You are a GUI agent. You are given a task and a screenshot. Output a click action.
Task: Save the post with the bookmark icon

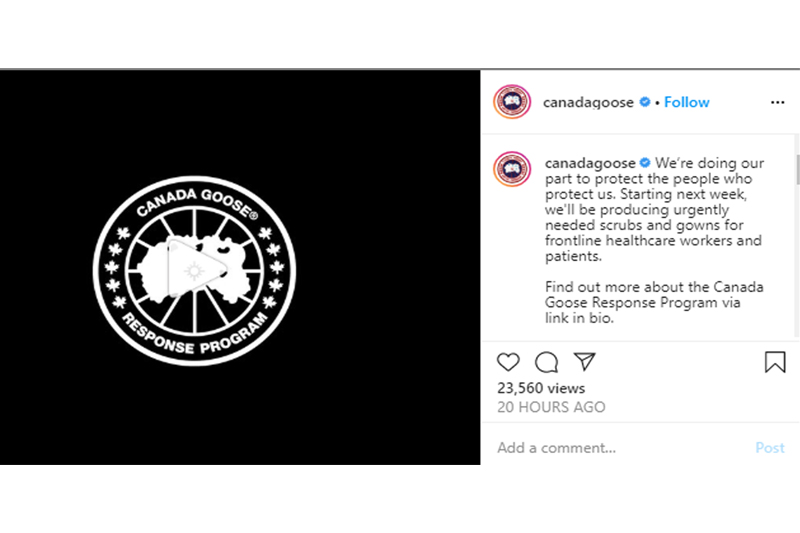click(x=775, y=362)
